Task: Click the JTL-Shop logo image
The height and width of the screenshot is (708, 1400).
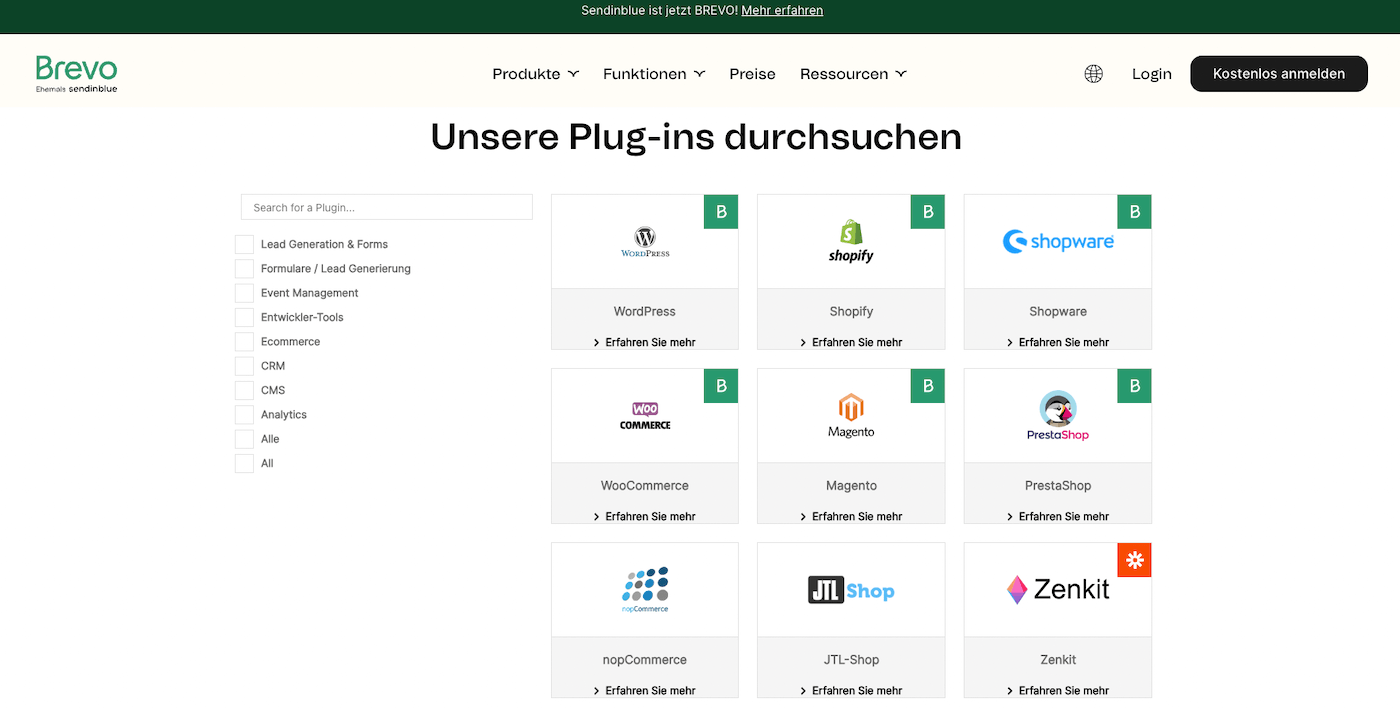Action: (x=851, y=590)
